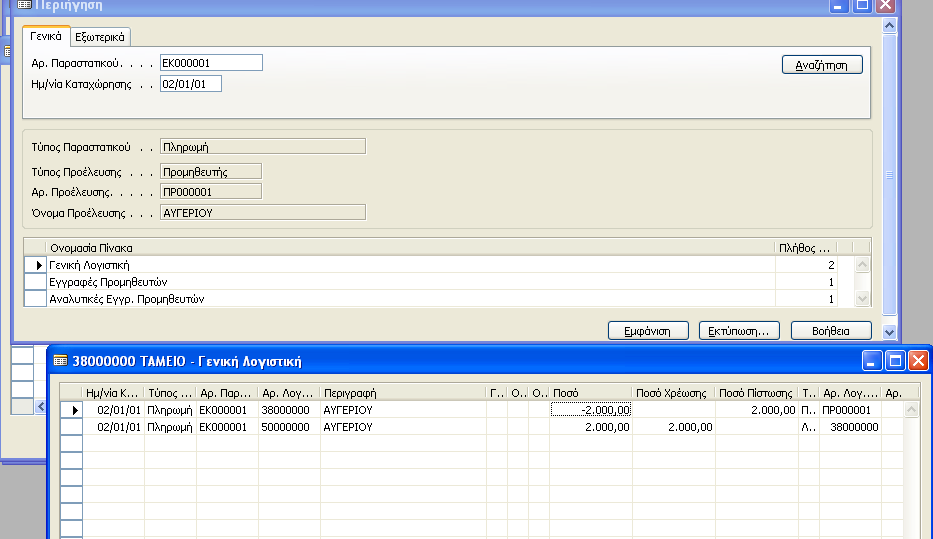Viewport: 933px width, 539px height.
Task: Click account number 50000000 in second row
Action: tap(288, 427)
